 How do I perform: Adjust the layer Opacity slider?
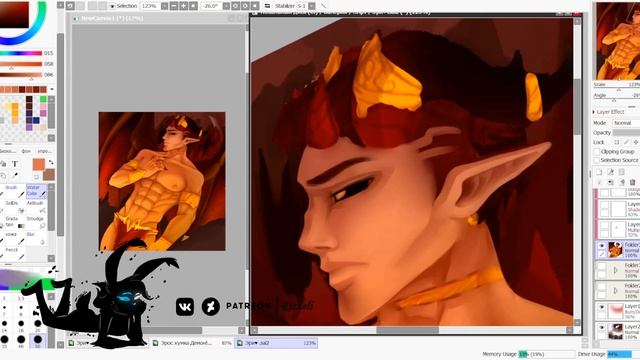626,133
